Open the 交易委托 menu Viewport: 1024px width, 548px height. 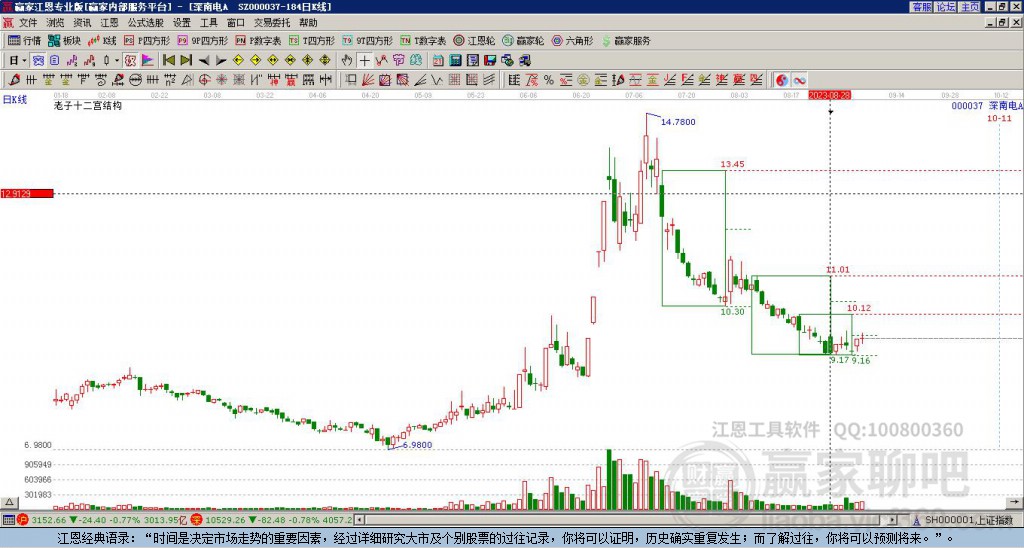click(272, 23)
